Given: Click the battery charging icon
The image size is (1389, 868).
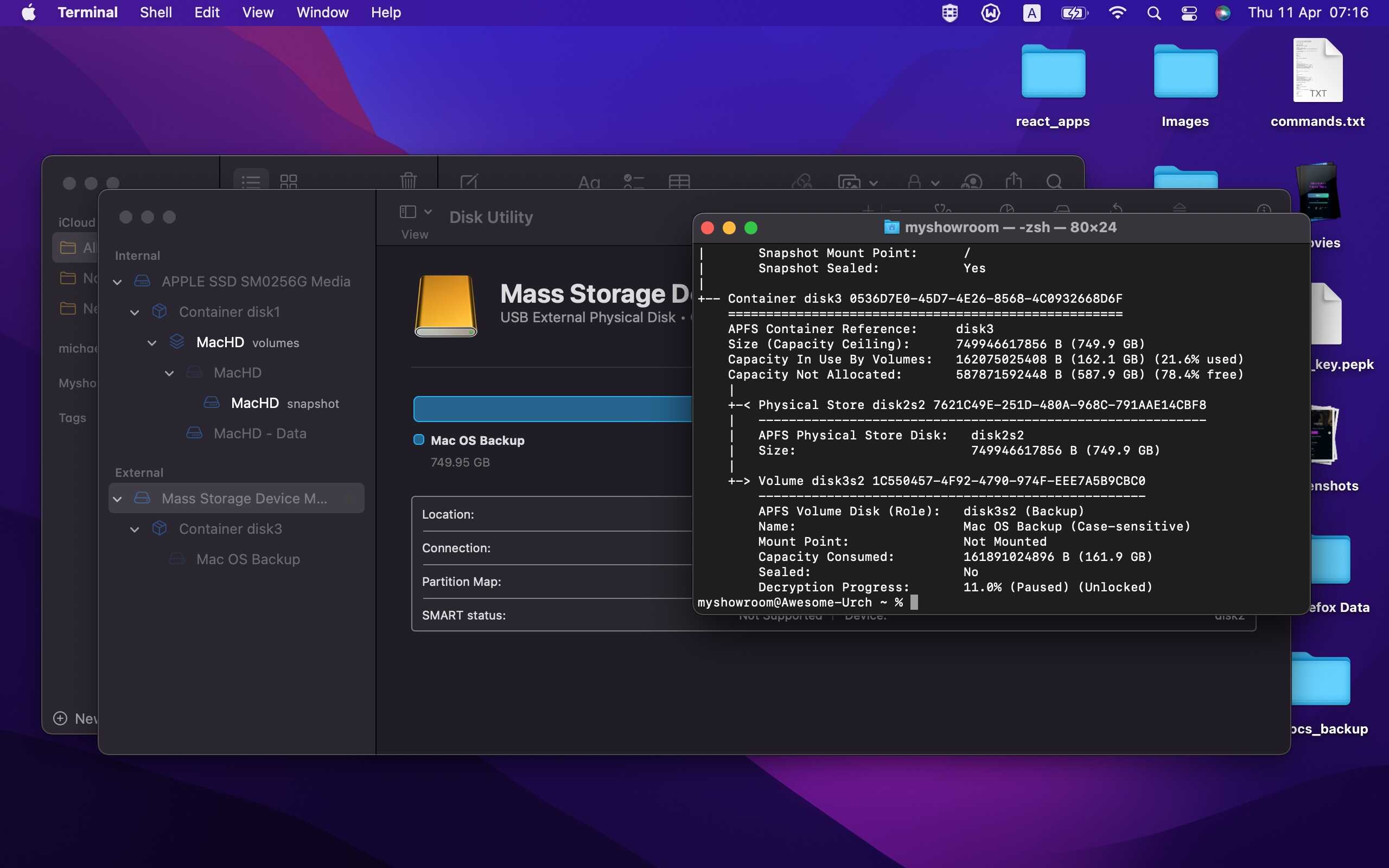Looking at the screenshot, I should (x=1074, y=12).
